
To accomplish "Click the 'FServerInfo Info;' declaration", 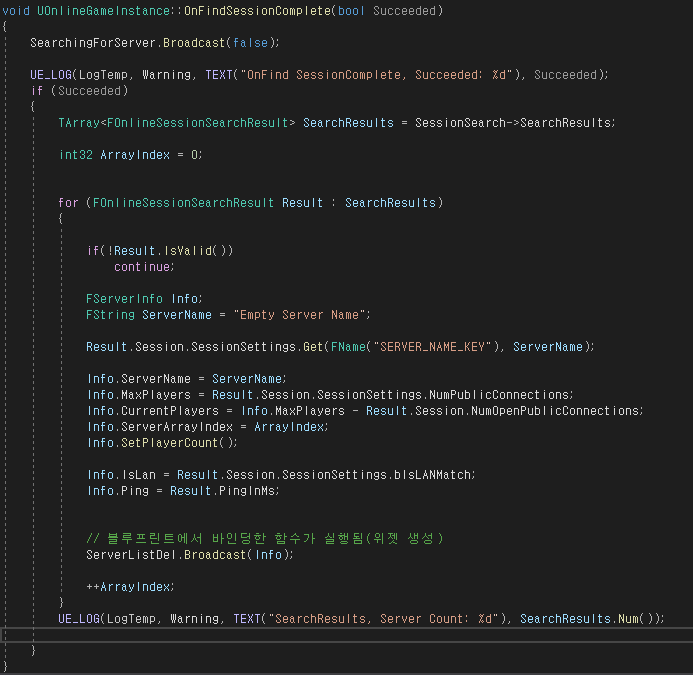I will [144, 299].
